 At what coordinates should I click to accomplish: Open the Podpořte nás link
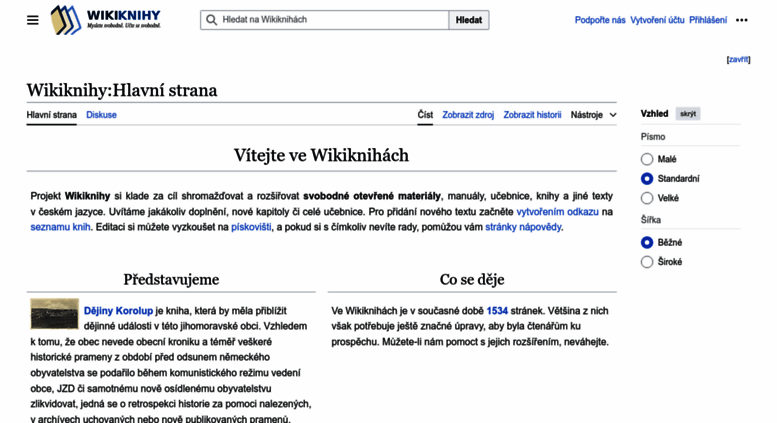[x=600, y=20]
